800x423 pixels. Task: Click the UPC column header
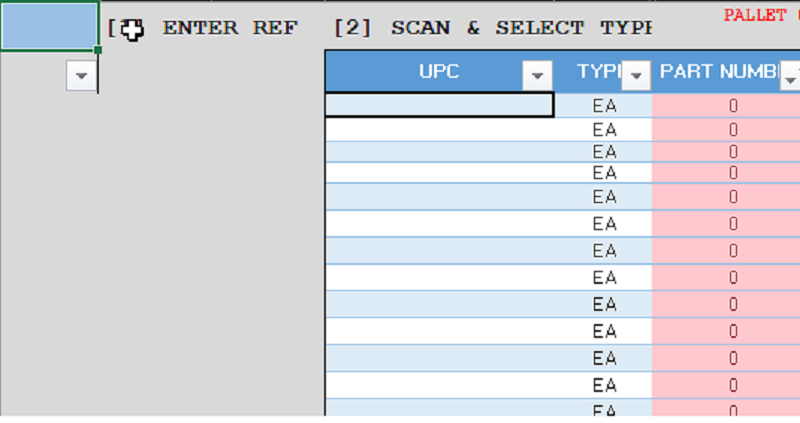click(438, 71)
